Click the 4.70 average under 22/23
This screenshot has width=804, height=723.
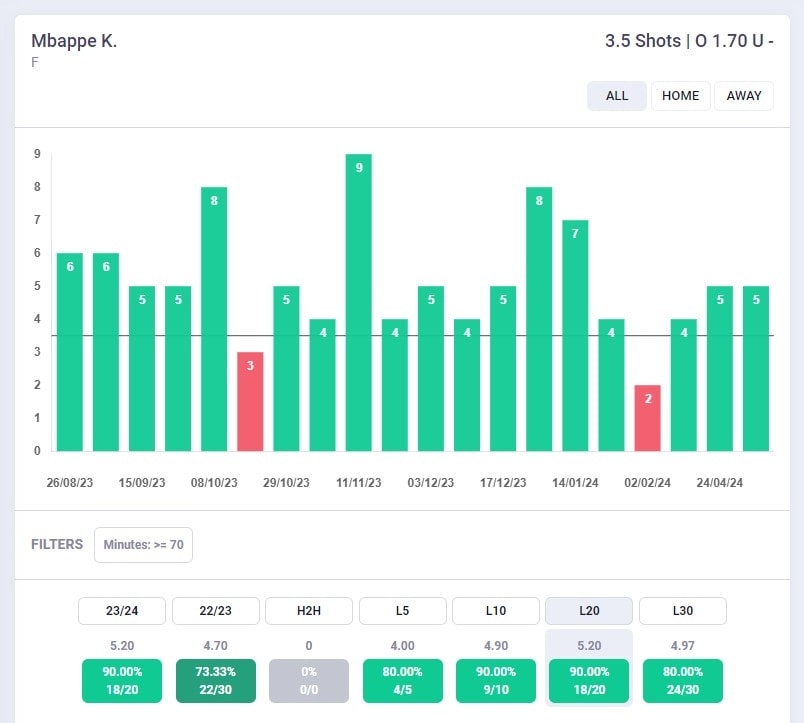[x=215, y=646]
